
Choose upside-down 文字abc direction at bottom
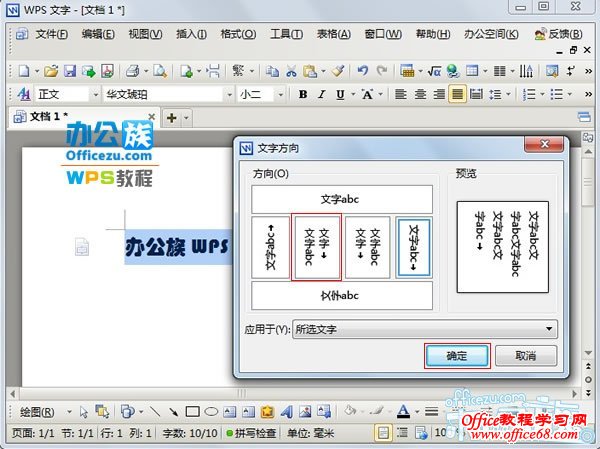[342, 296]
